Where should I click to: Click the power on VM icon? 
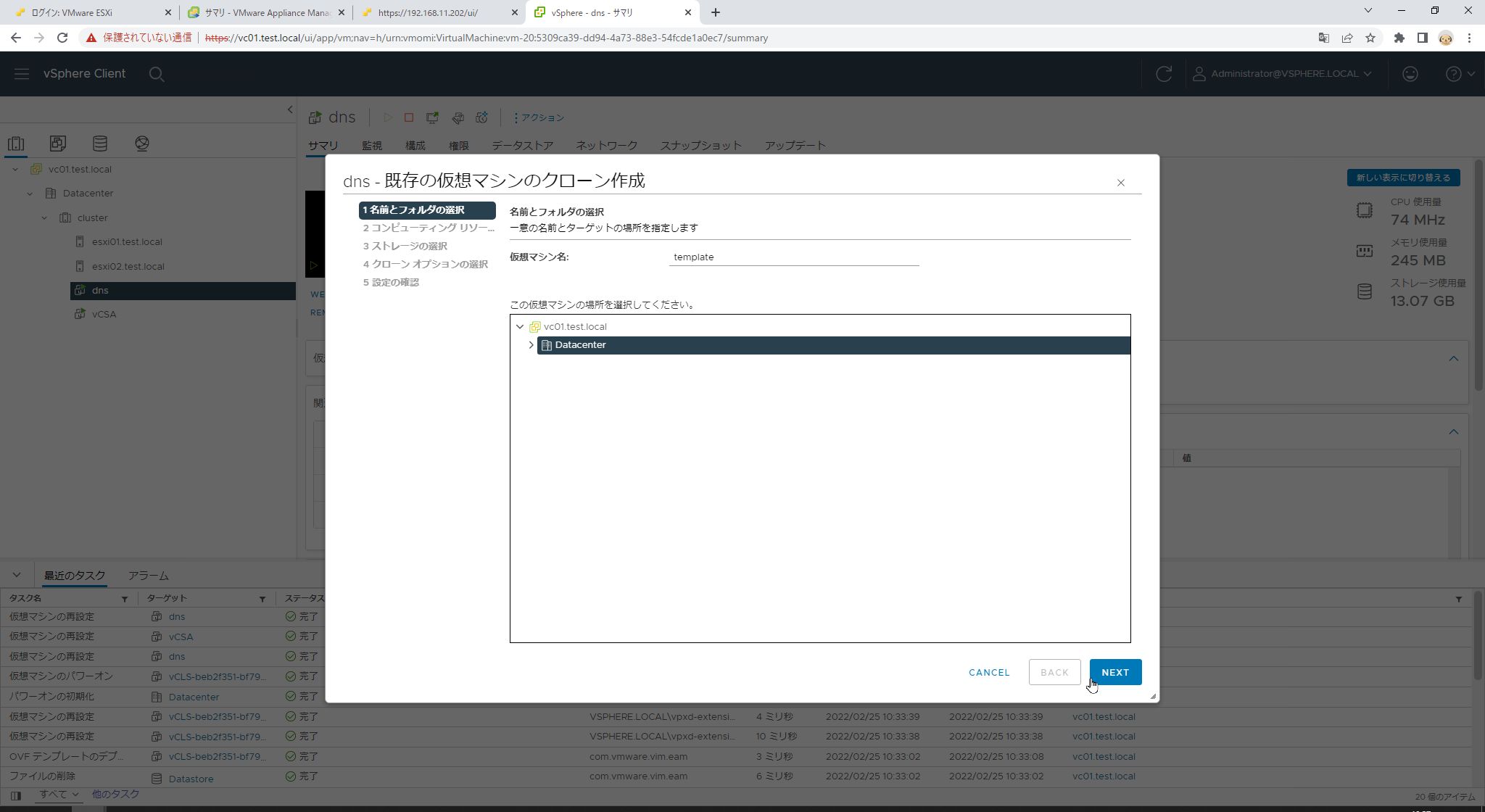click(x=388, y=117)
